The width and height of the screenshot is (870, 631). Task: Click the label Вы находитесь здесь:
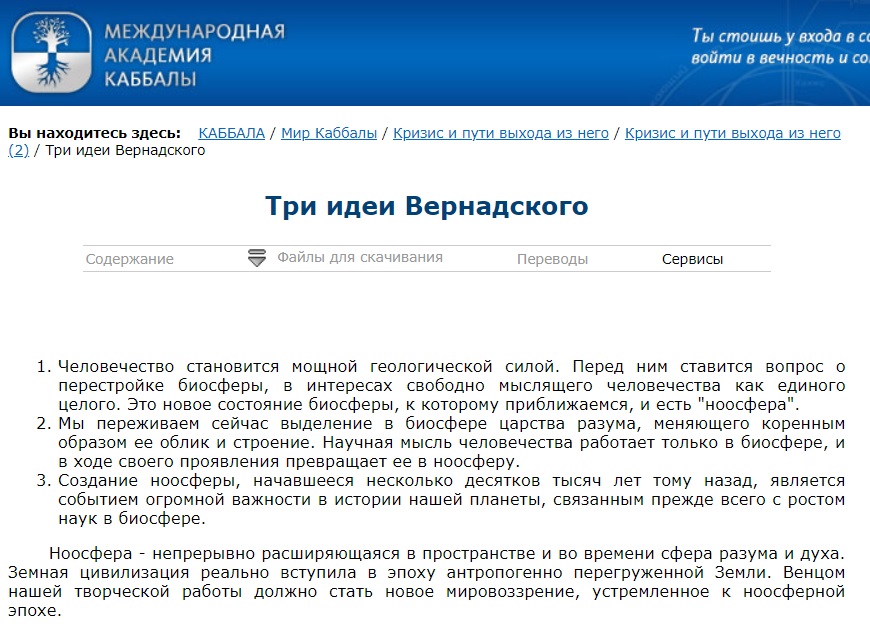[x=95, y=133]
